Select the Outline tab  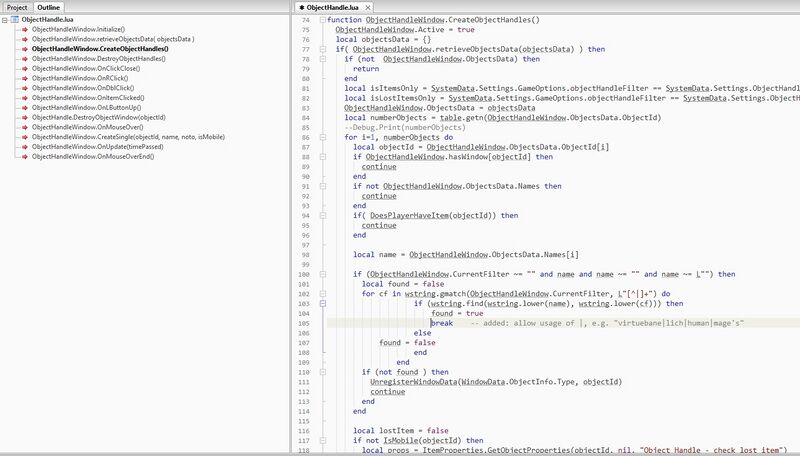click(48, 8)
